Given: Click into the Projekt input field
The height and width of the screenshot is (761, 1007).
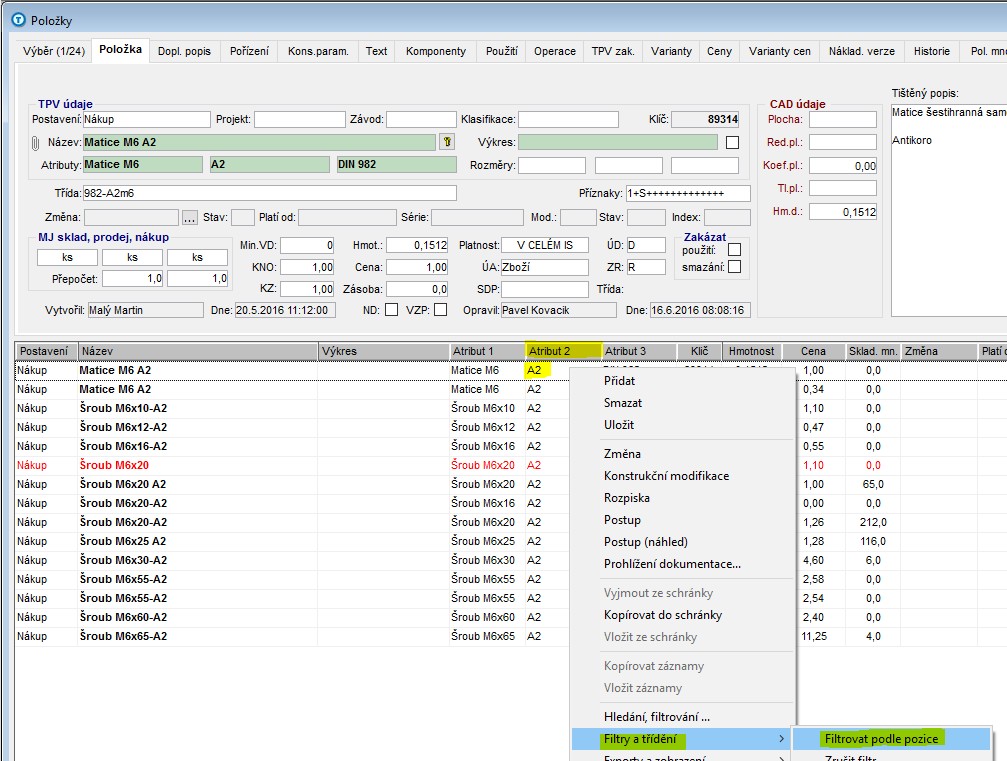Looking at the screenshot, I should [300, 119].
